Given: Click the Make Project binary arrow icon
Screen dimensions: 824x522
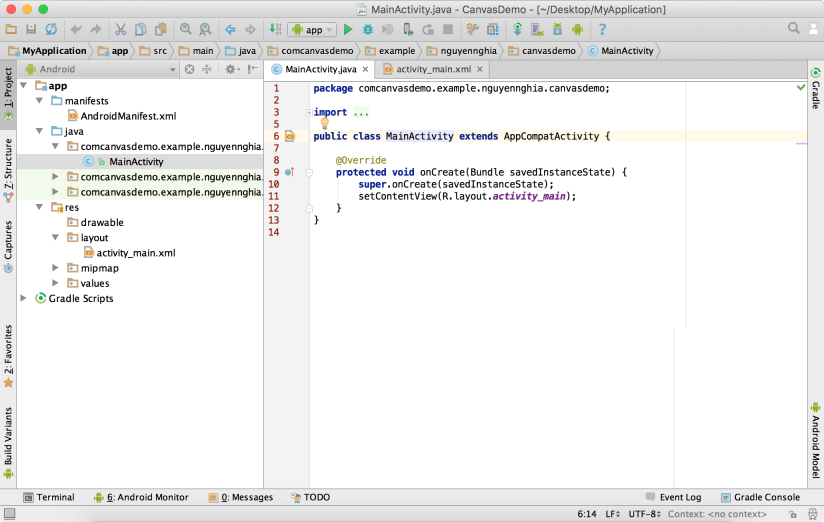Looking at the screenshot, I should click(x=275, y=29).
